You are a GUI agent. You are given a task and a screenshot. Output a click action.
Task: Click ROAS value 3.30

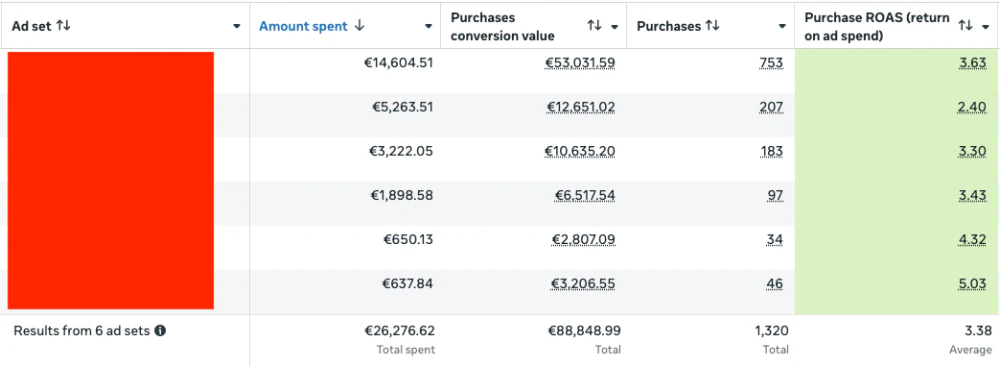click(973, 150)
